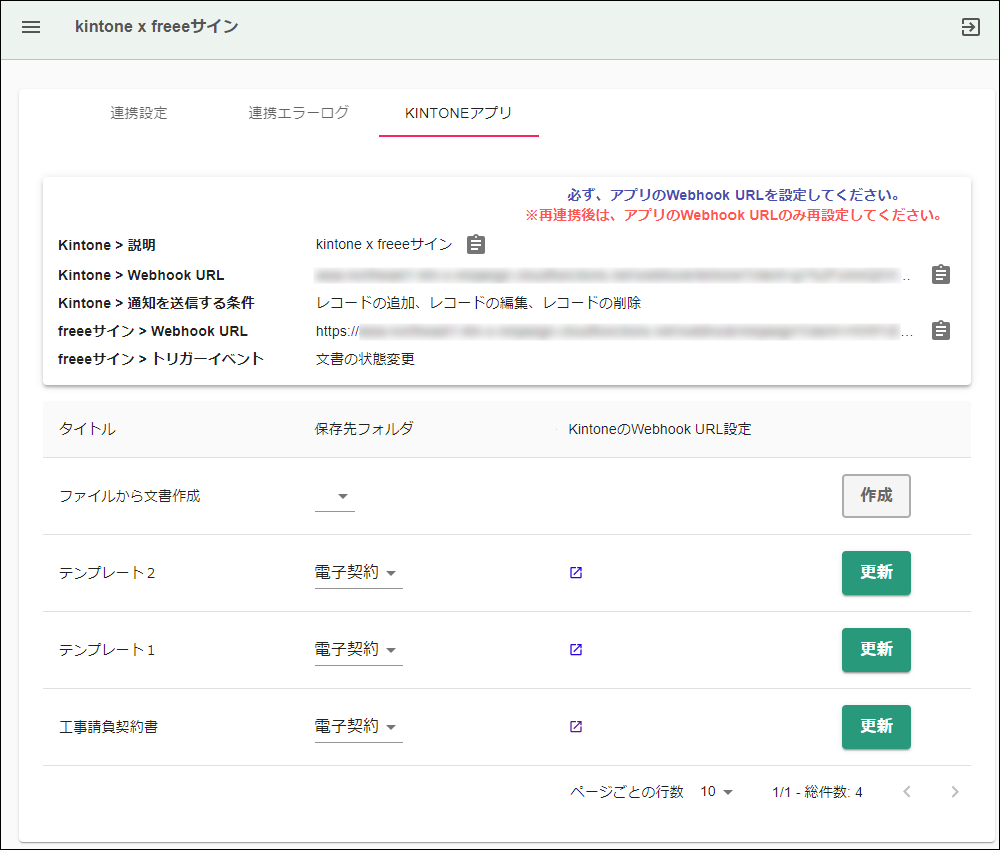Open 電子契約 folder dropdown for 工事請負契約書
The image size is (1000, 850).
coord(358,726)
